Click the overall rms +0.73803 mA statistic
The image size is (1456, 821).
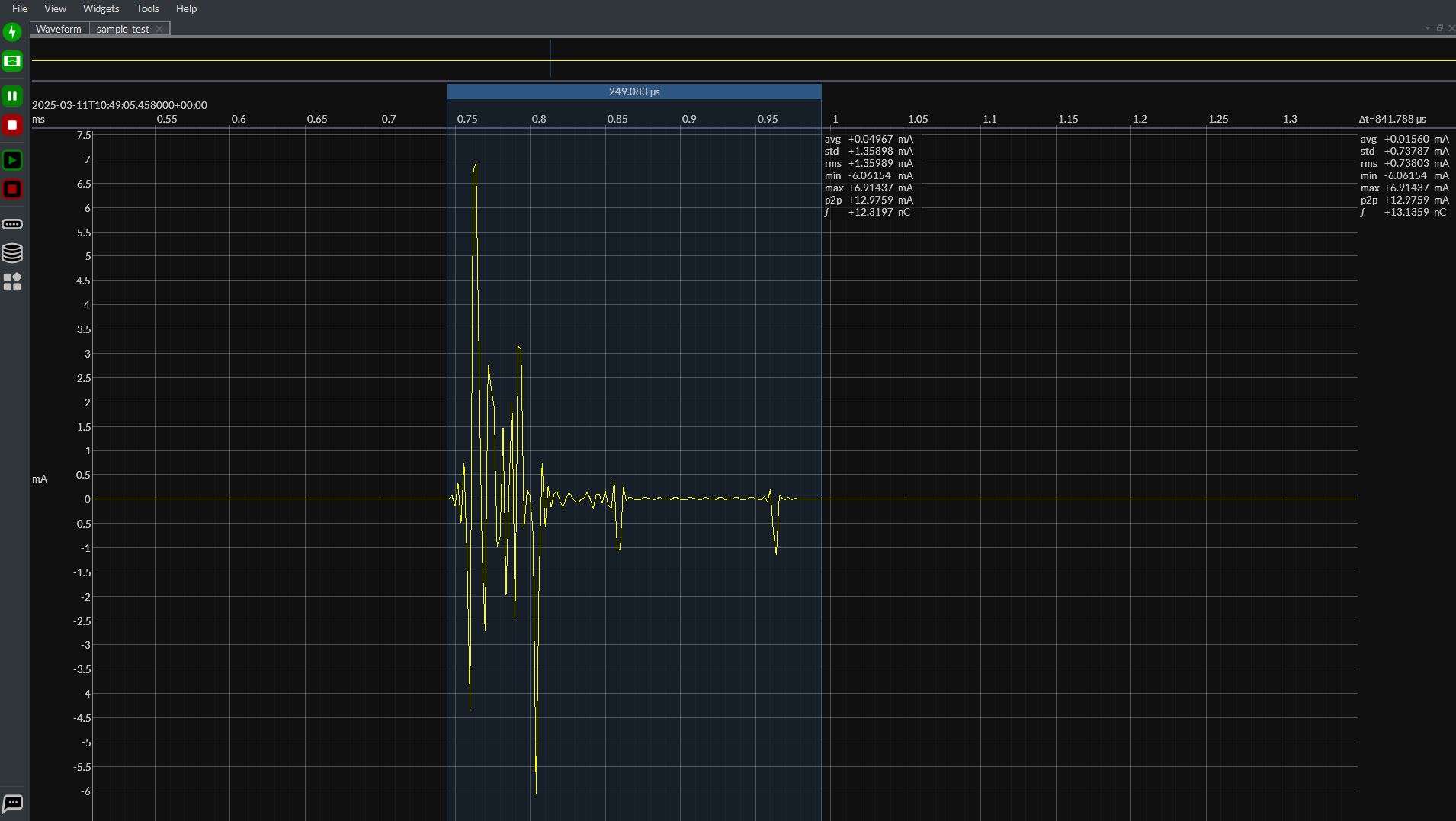tap(1405, 163)
